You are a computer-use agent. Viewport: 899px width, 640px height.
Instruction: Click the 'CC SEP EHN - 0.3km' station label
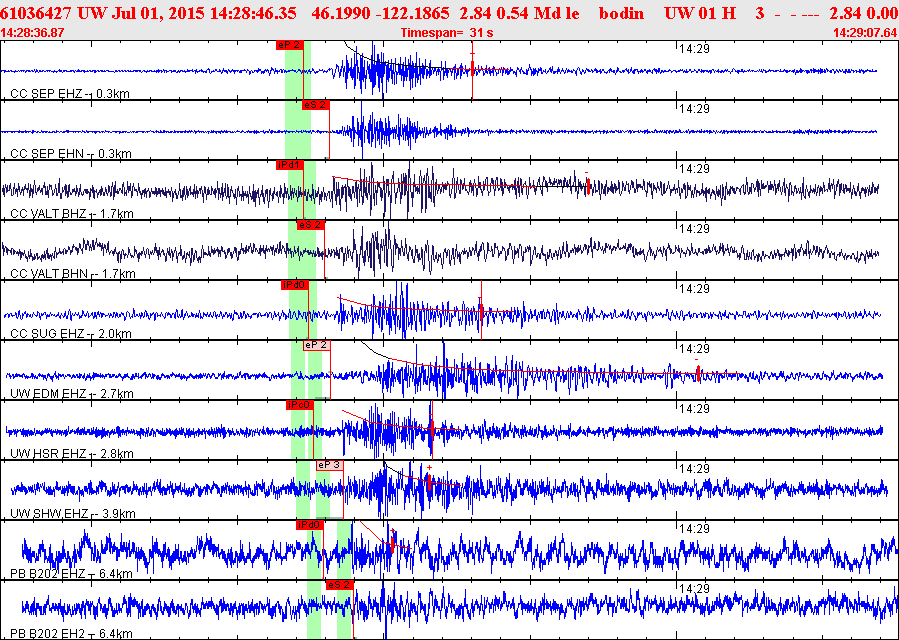tap(71, 154)
